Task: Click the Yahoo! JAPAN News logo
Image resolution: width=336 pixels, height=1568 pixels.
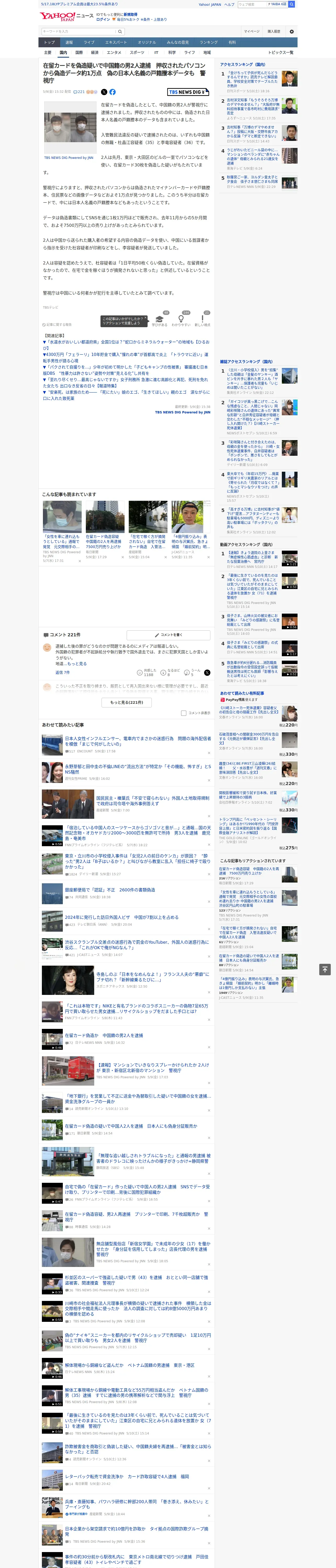Action: point(66,16)
